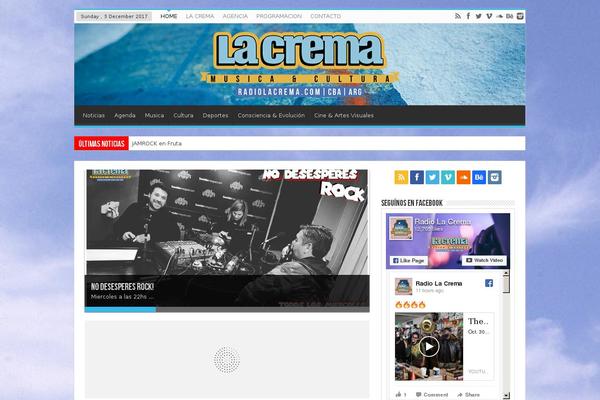Screen dimensions: 600x400
Task: Click Like Page button in Facebook widget
Action: click(409, 260)
